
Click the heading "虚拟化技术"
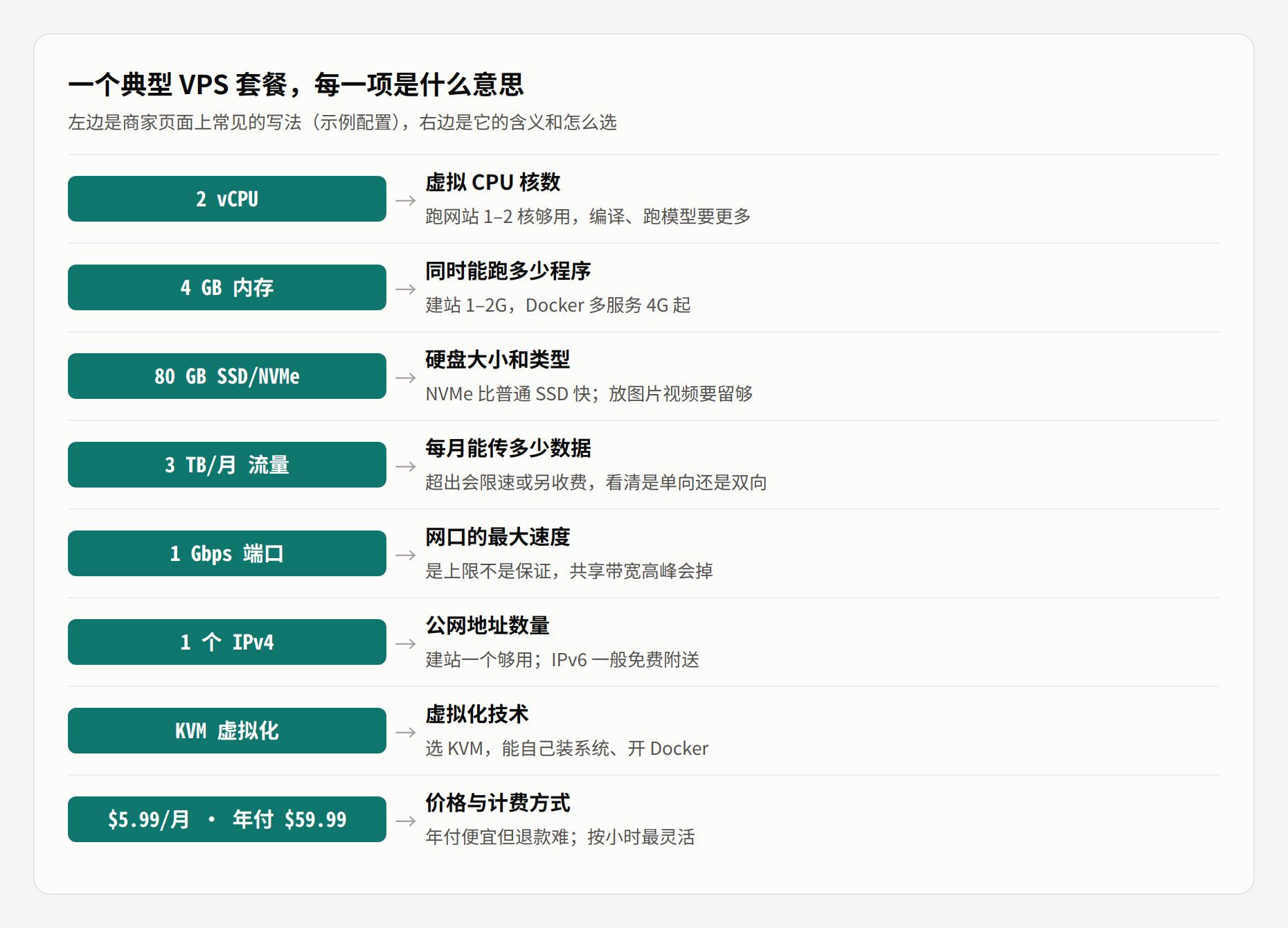[476, 714]
